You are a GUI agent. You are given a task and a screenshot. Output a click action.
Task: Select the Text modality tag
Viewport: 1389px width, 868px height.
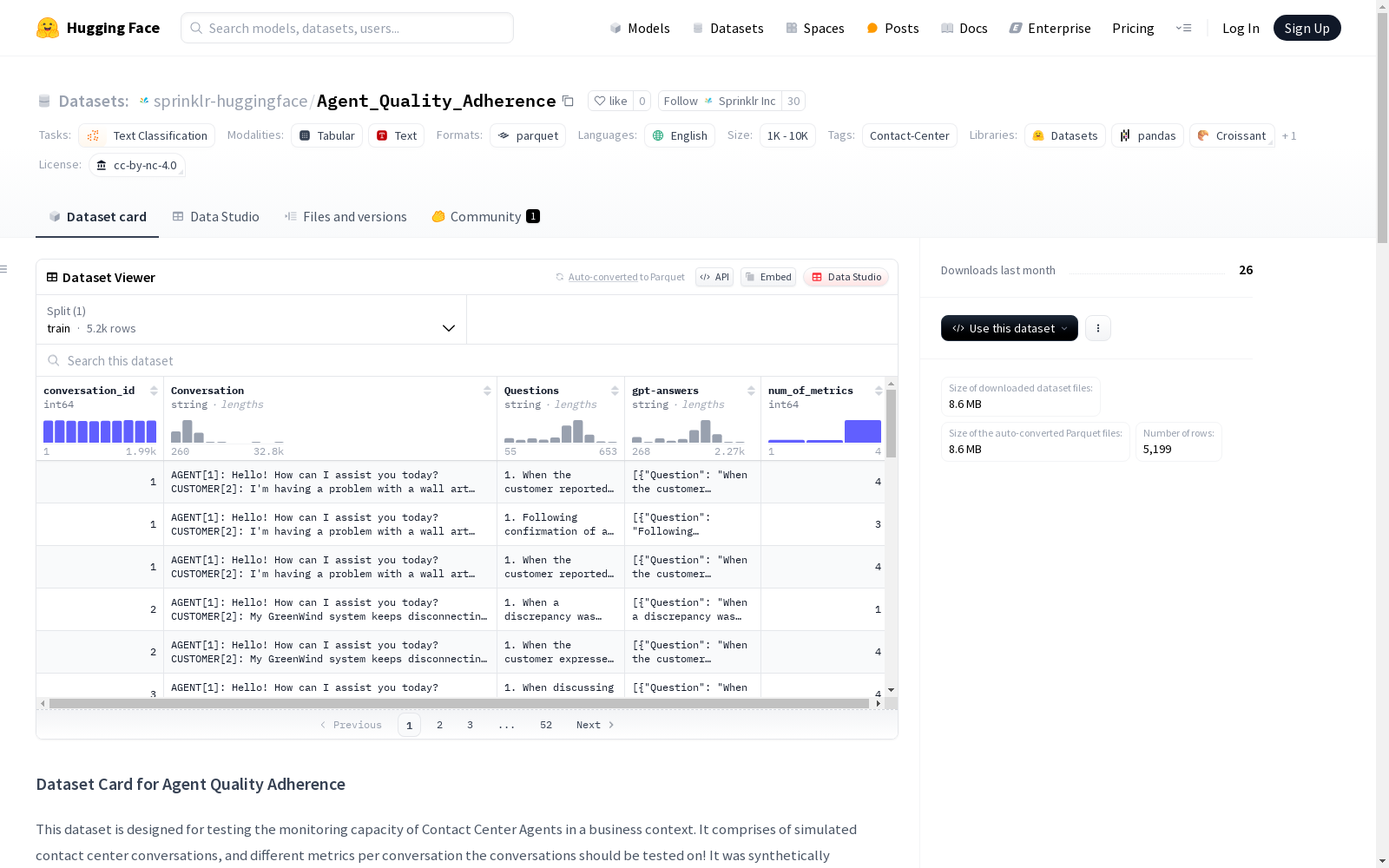click(x=397, y=135)
